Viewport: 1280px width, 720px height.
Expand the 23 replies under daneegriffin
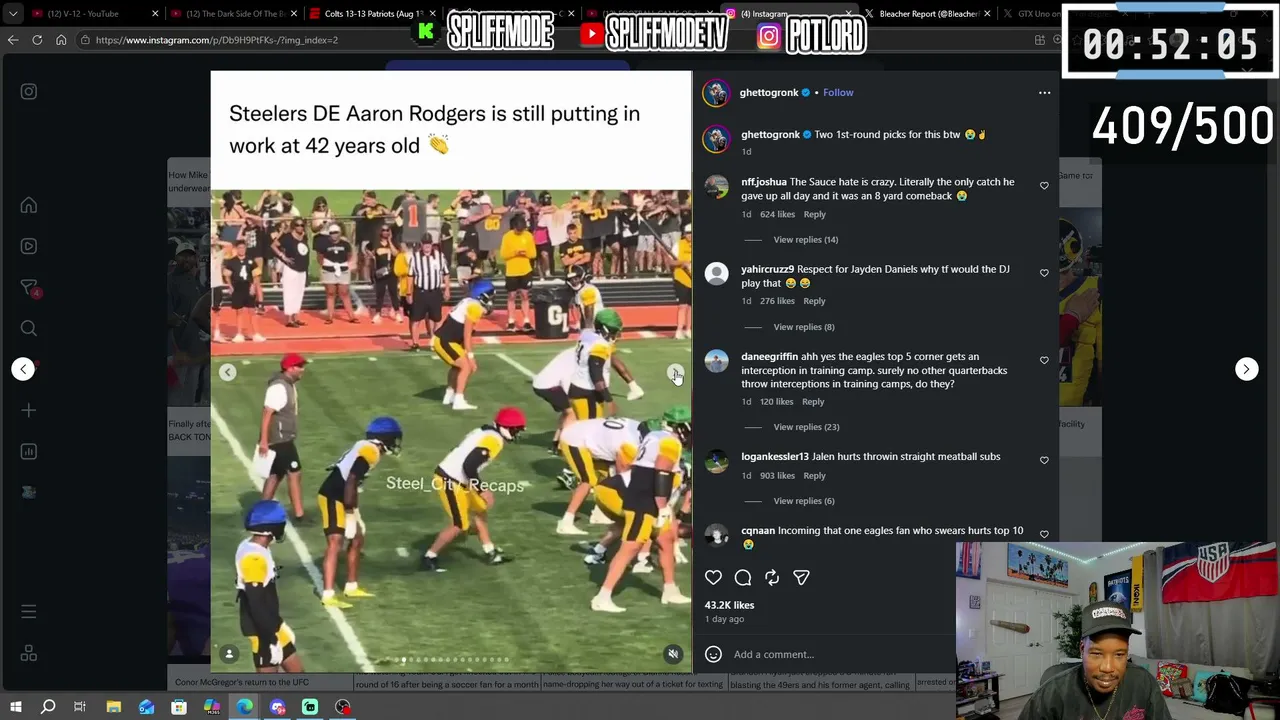[806, 427]
